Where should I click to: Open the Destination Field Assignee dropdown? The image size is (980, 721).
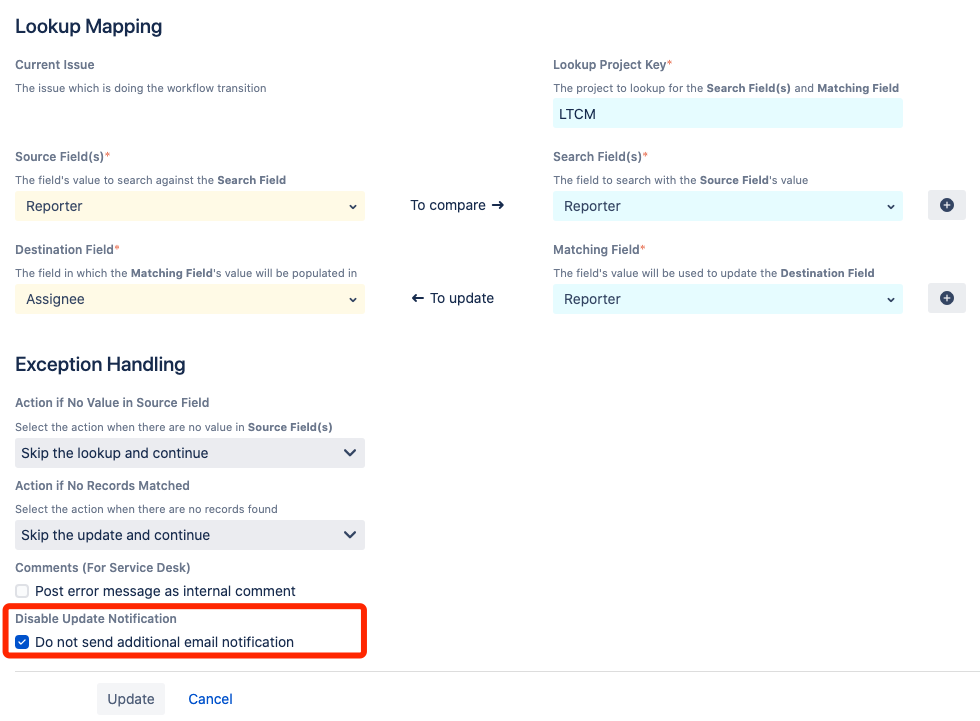[x=190, y=299]
